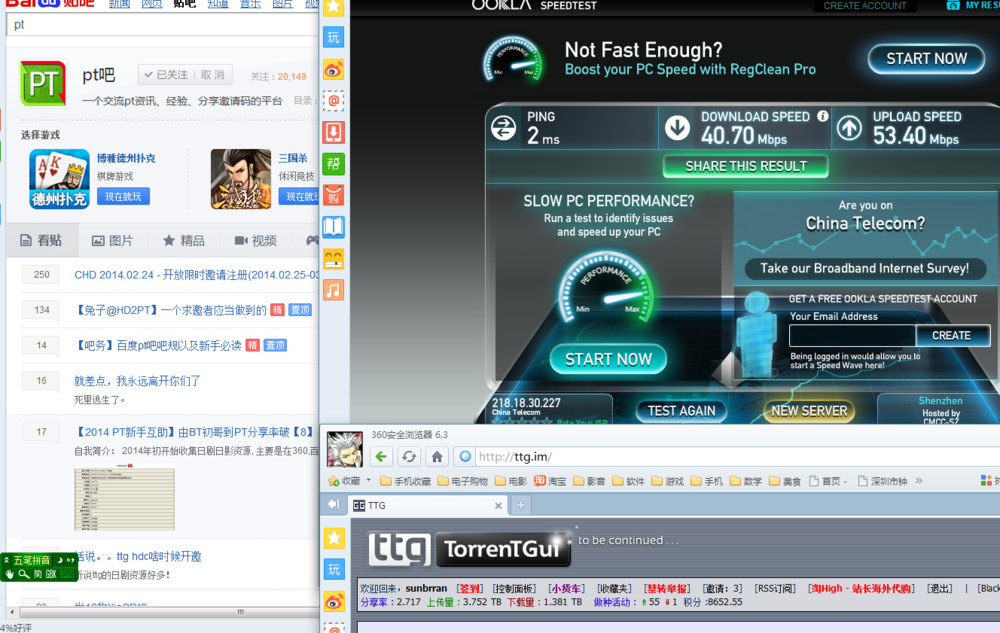Open the 软件 bookmark folder

[628, 481]
